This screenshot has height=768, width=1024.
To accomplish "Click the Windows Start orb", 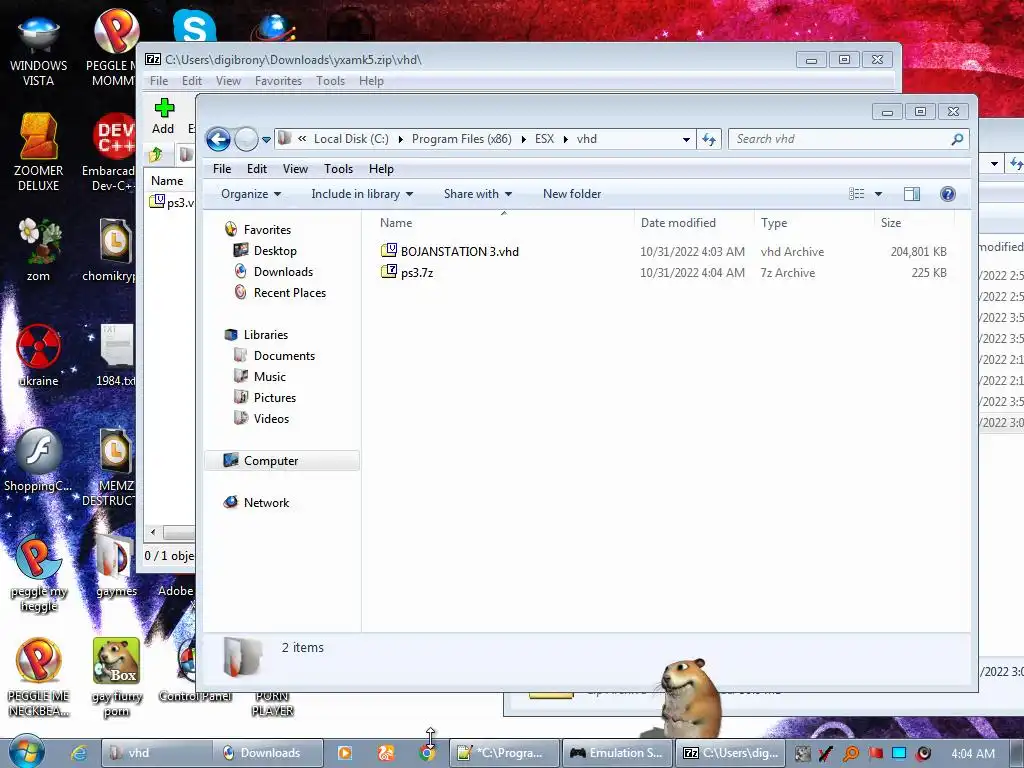I will point(27,752).
